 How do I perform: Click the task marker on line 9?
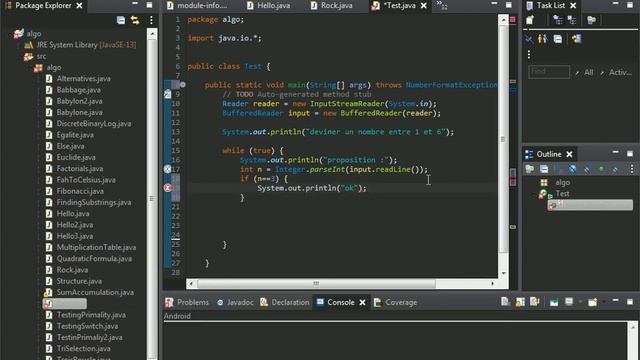click(x=167, y=94)
